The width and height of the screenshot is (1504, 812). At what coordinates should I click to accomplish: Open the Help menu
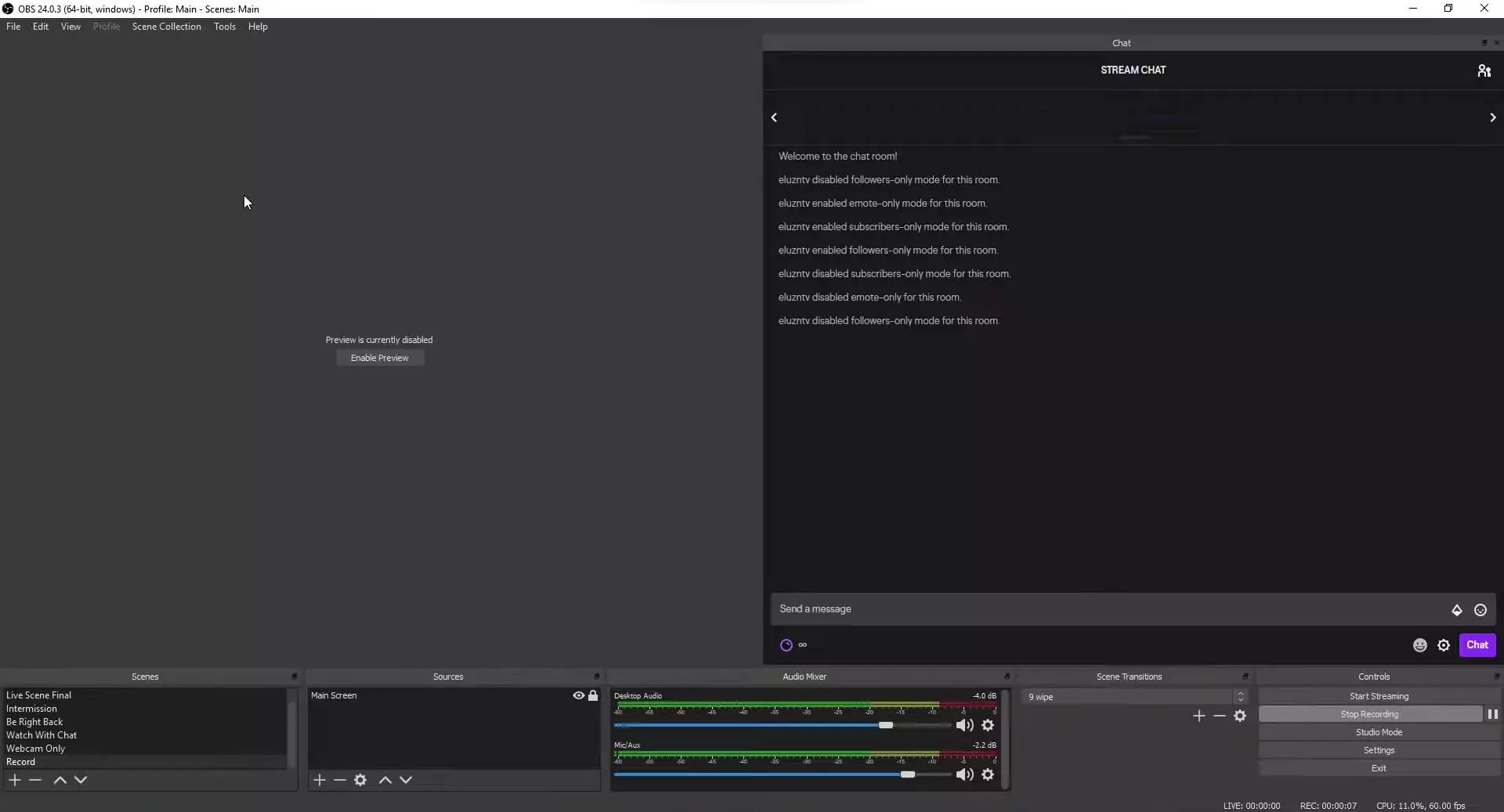[x=258, y=27]
